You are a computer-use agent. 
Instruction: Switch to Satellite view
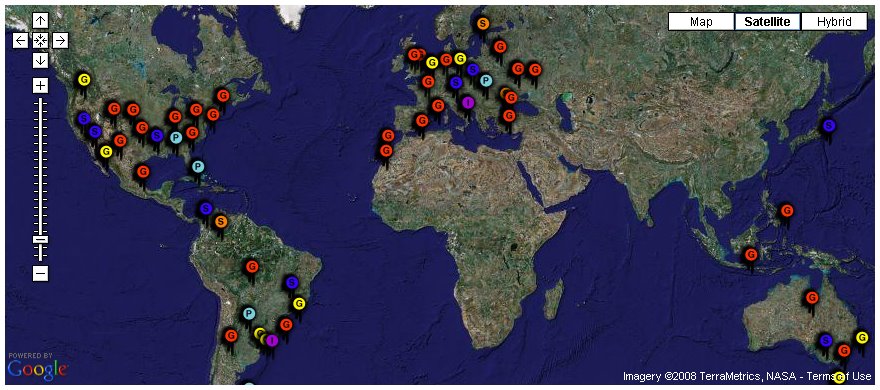coord(768,22)
